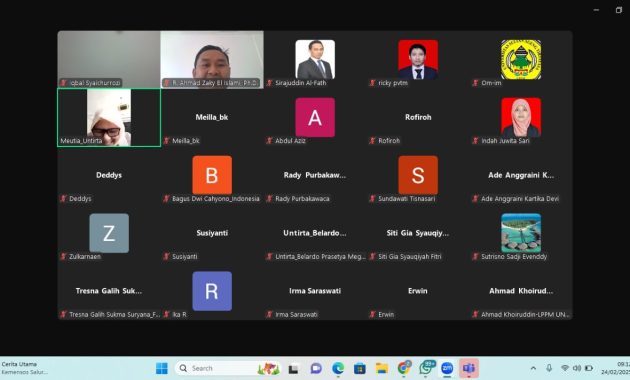Click ricky pvtm's red-background profile photo
This screenshot has height=380, width=630.
tap(418, 59)
